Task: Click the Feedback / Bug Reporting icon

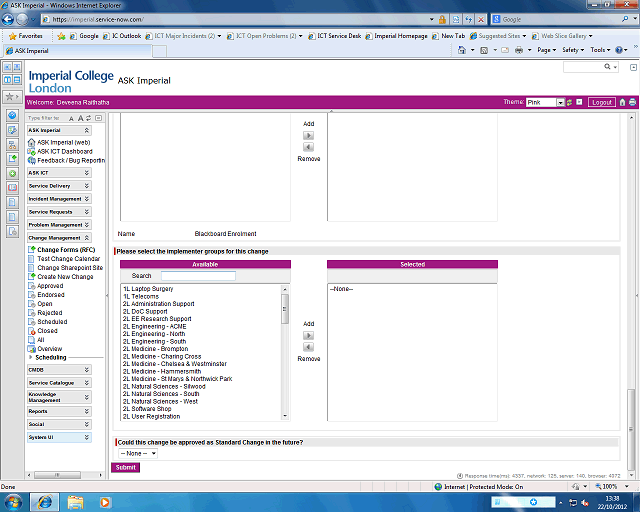Action: [32, 160]
